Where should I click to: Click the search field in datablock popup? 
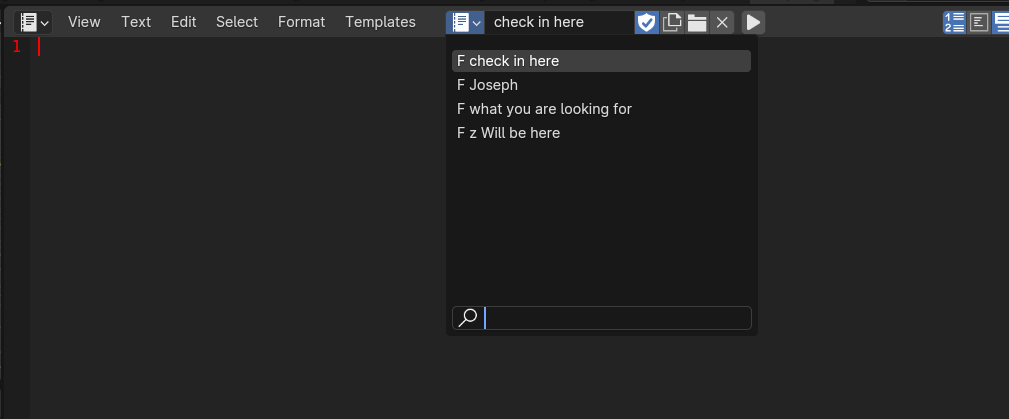tap(602, 318)
